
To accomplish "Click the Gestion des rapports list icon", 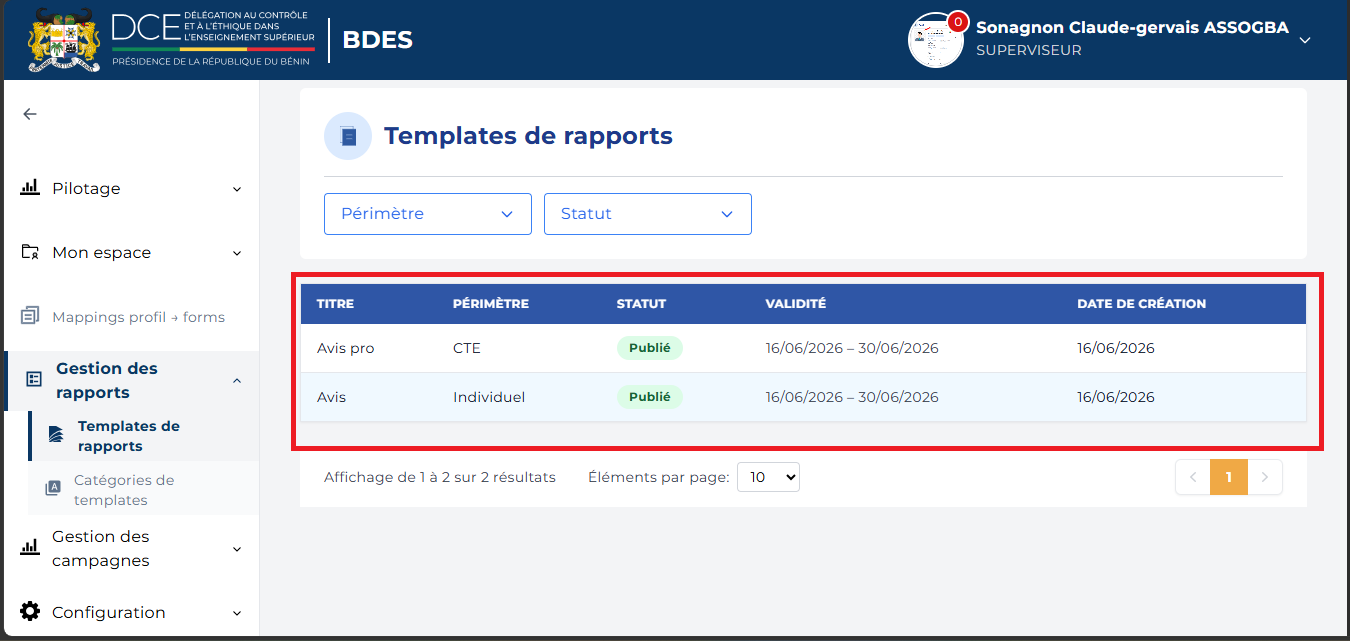I will click(34, 380).
